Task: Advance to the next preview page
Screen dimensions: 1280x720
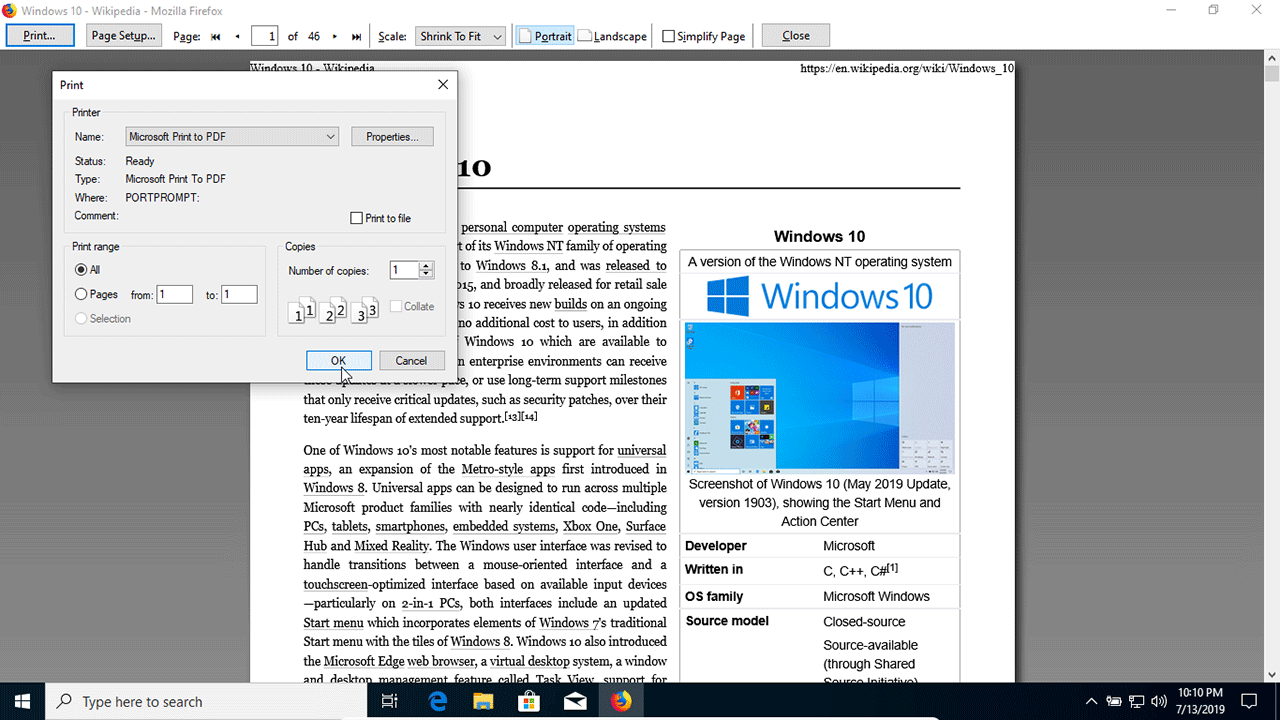Action: [334, 35]
